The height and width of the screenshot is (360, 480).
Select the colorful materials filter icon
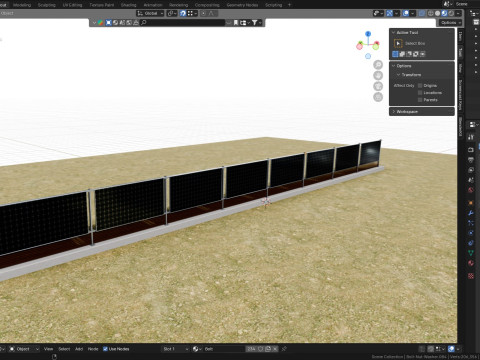point(101,23)
